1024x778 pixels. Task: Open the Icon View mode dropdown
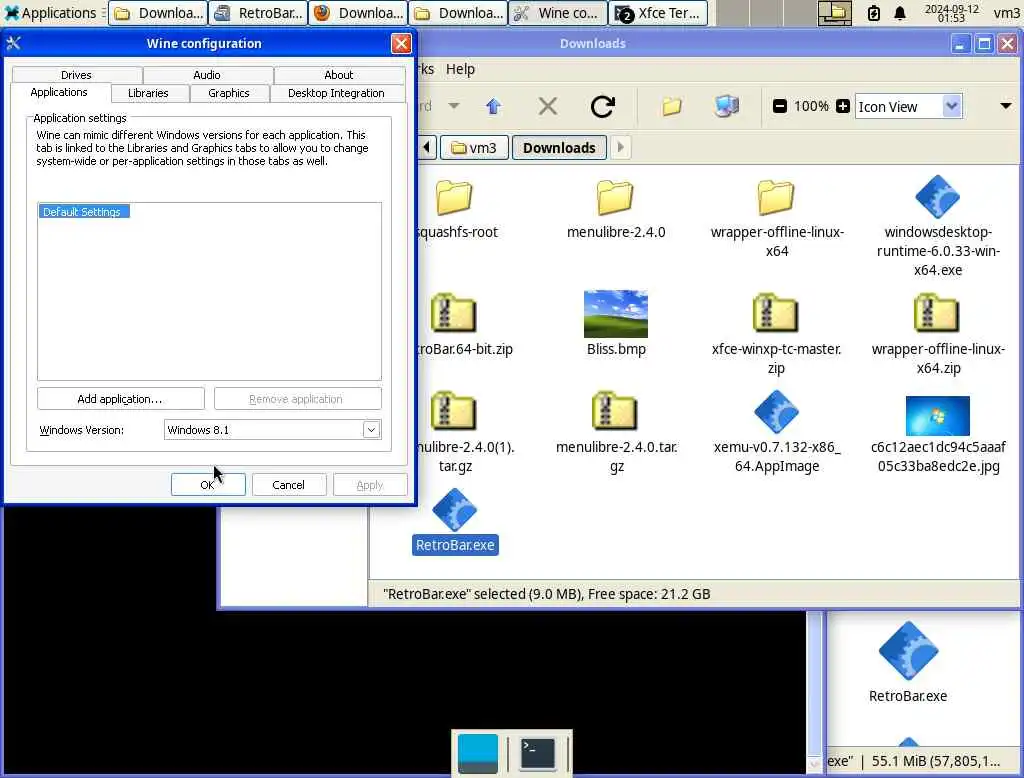tap(908, 106)
